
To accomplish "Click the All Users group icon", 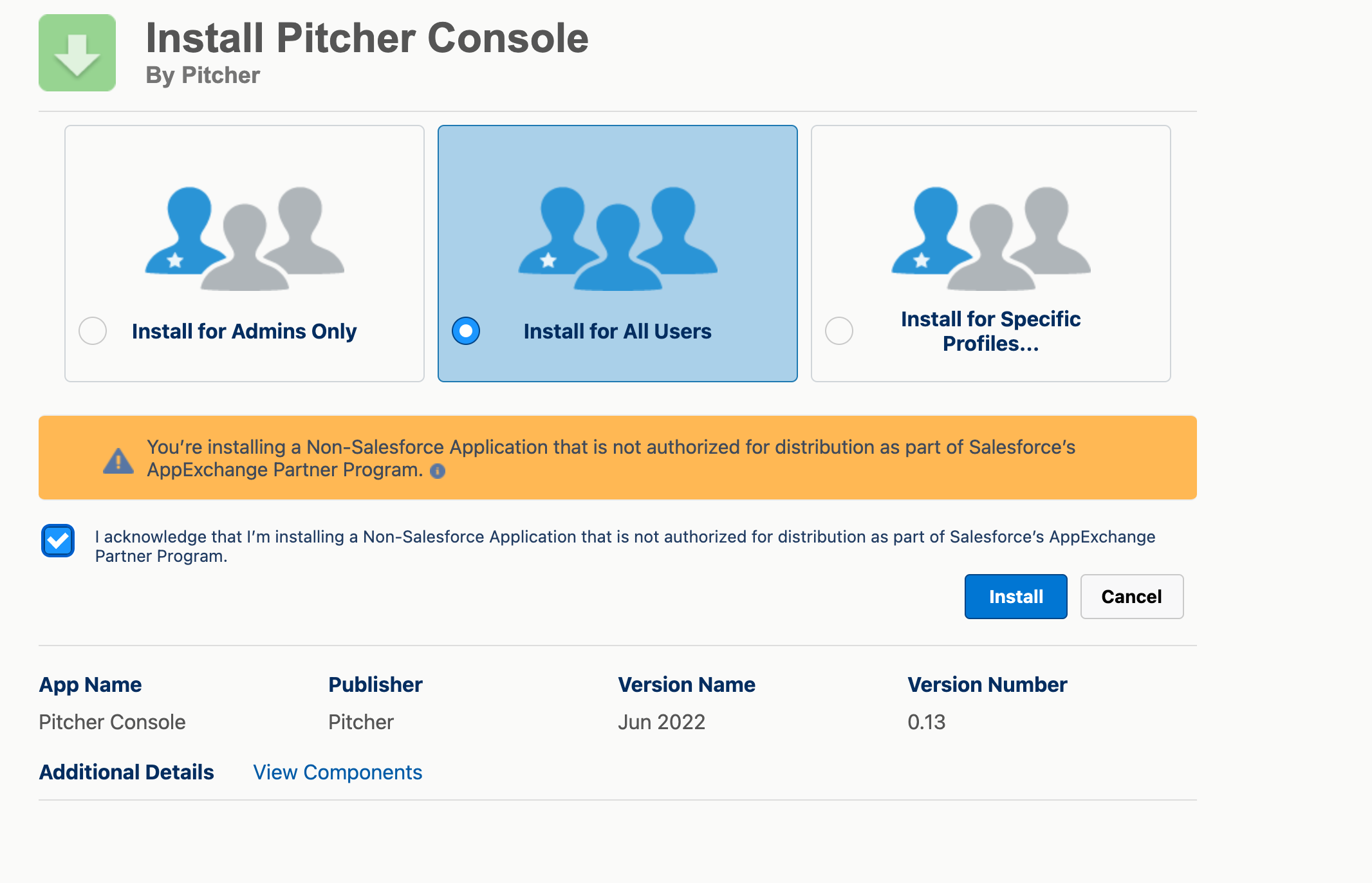I will (x=618, y=238).
